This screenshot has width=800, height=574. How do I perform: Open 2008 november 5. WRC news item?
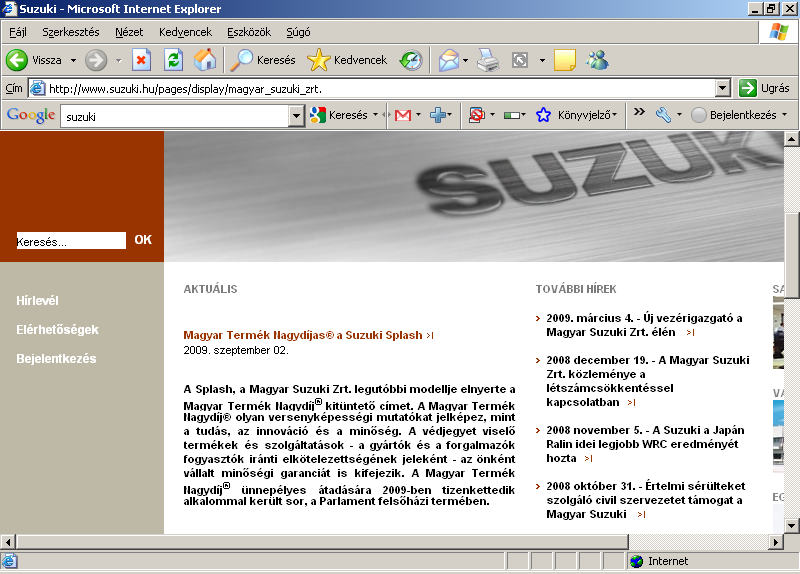[645, 444]
